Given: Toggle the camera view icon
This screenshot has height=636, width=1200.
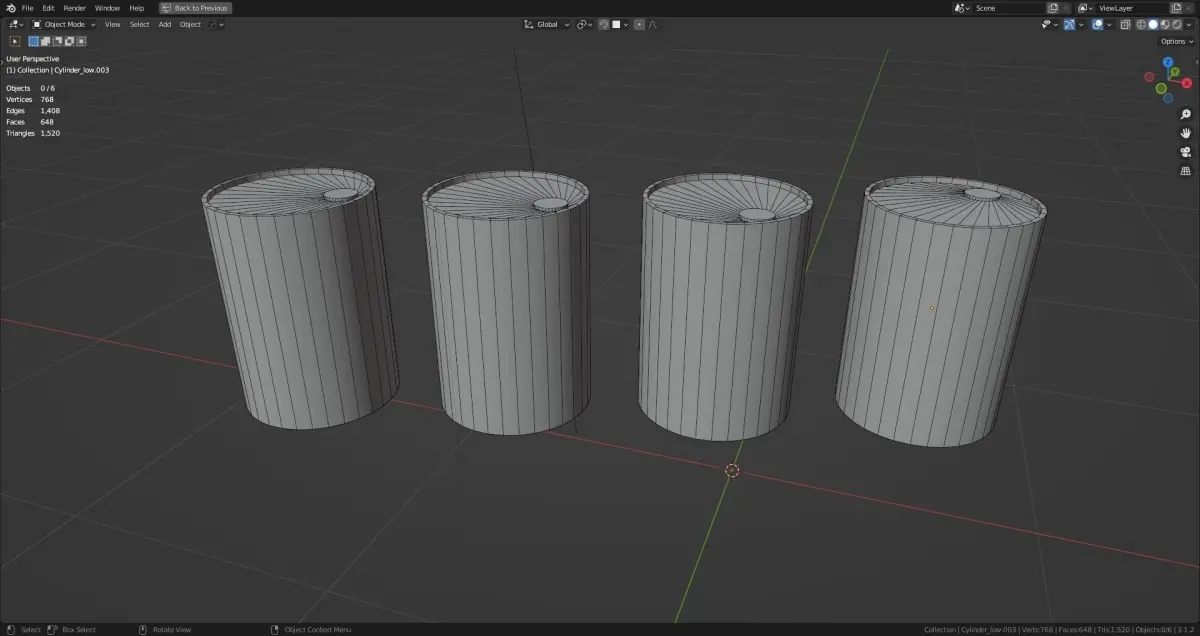Looking at the screenshot, I should [x=1186, y=152].
